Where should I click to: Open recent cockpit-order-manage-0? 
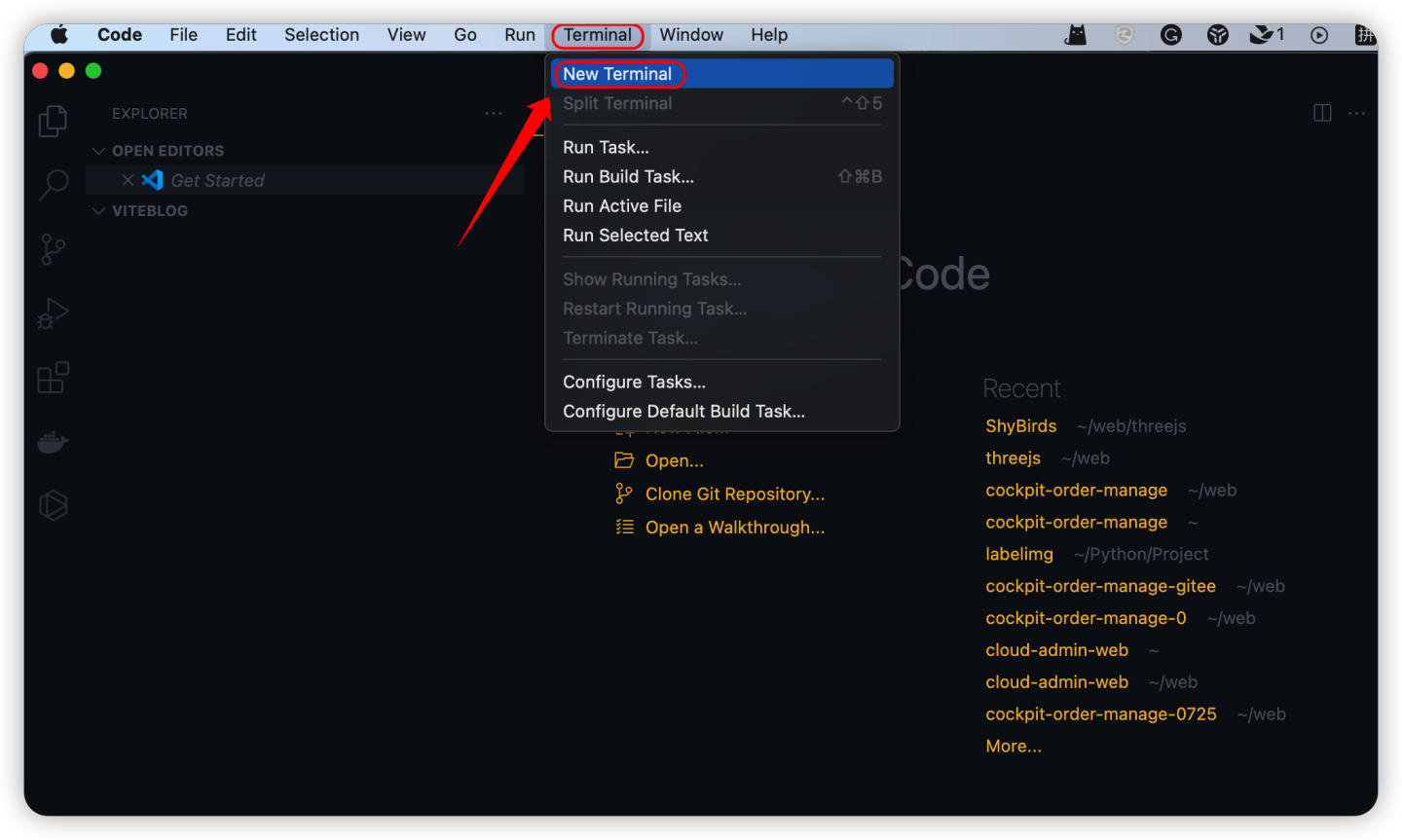coord(1086,618)
